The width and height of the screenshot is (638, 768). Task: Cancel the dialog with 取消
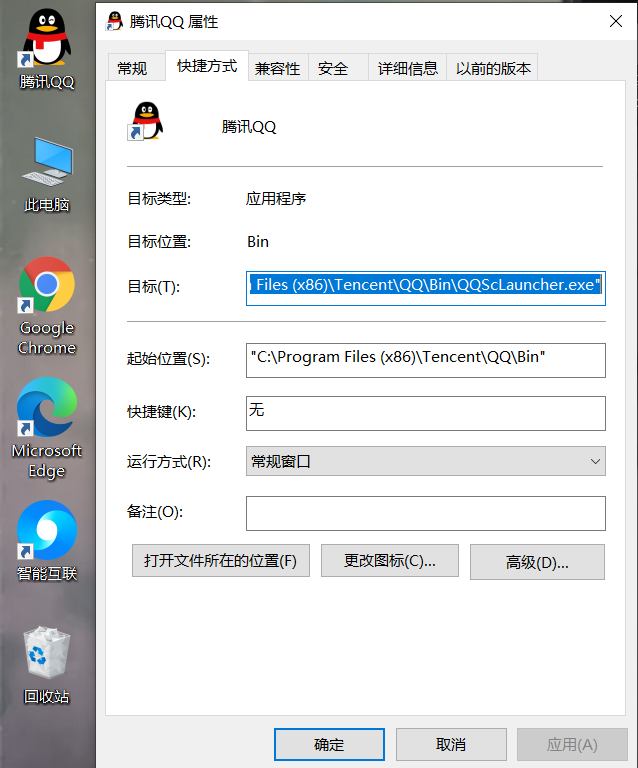(x=451, y=744)
